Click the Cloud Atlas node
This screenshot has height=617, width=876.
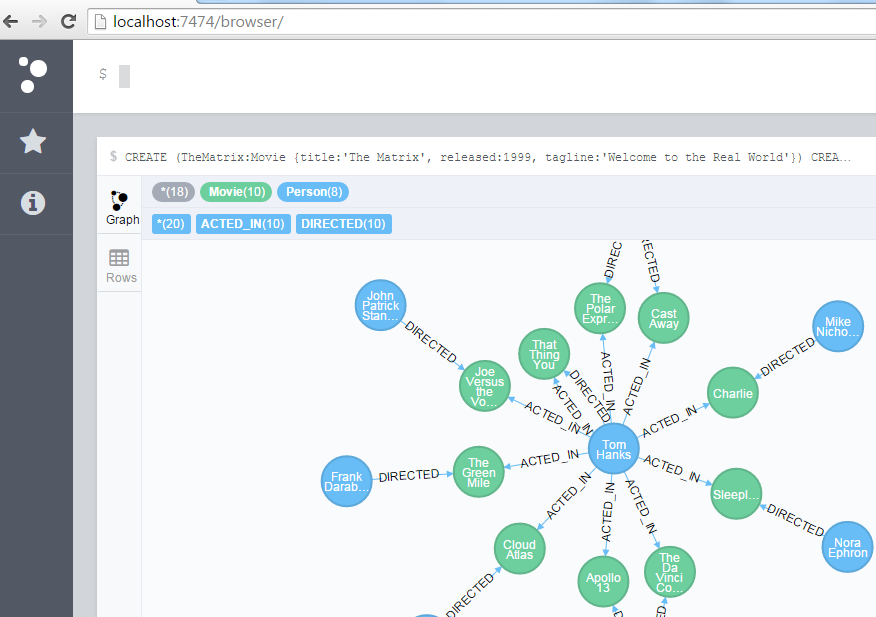pos(520,549)
